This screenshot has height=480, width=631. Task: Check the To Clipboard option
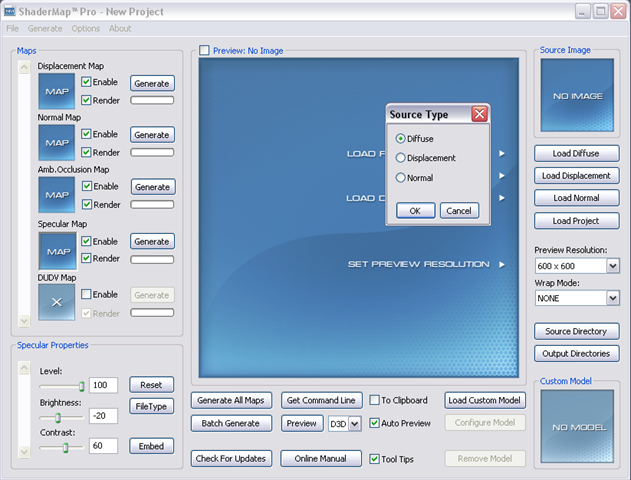coord(375,400)
